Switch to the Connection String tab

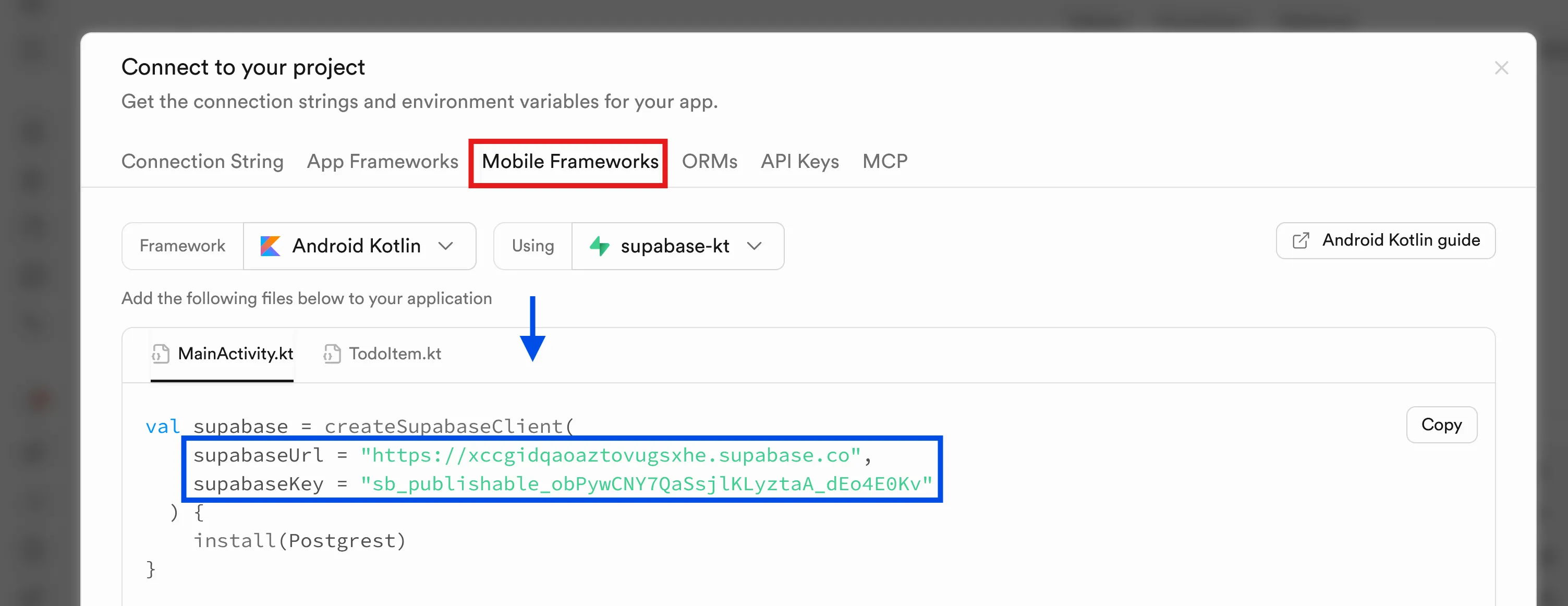coord(202,161)
